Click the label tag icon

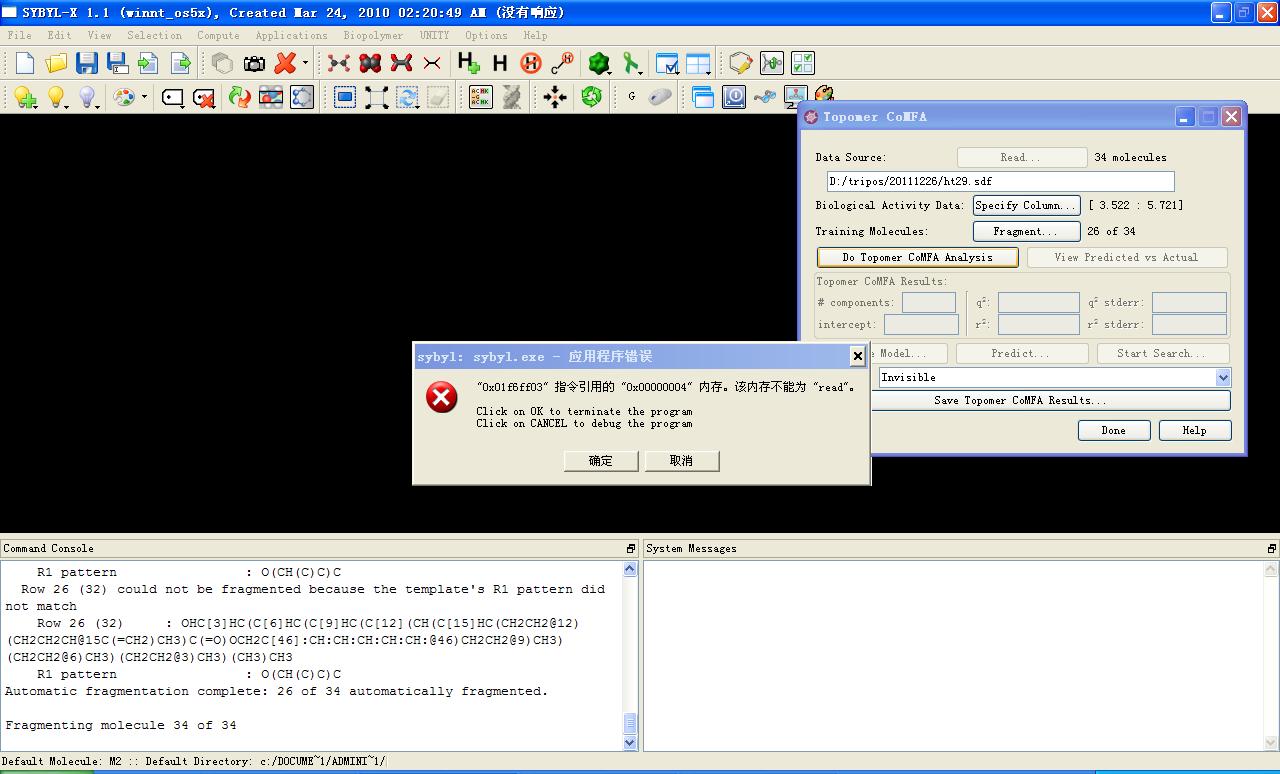click(173, 97)
